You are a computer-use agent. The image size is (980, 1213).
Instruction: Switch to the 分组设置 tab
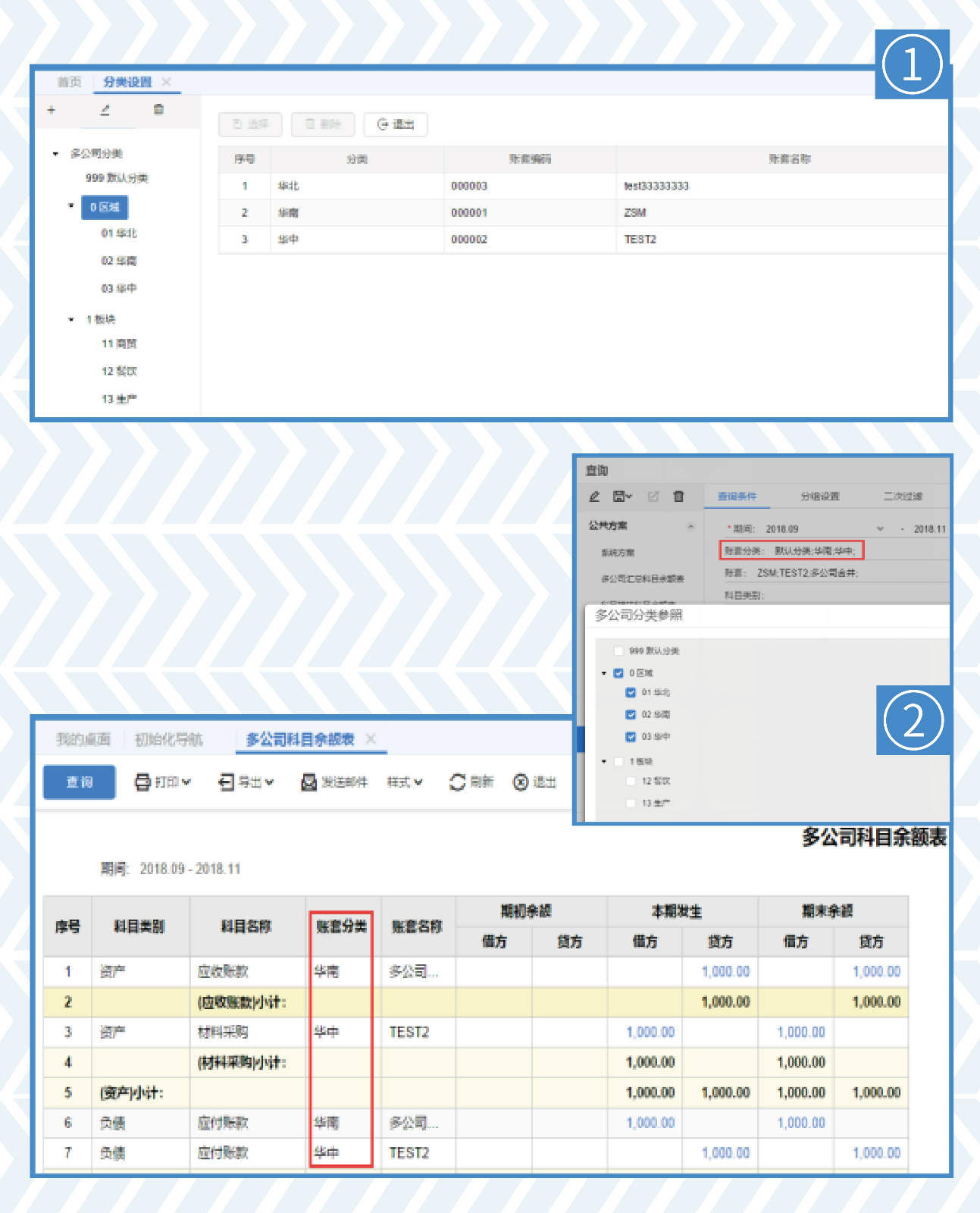[819, 497]
